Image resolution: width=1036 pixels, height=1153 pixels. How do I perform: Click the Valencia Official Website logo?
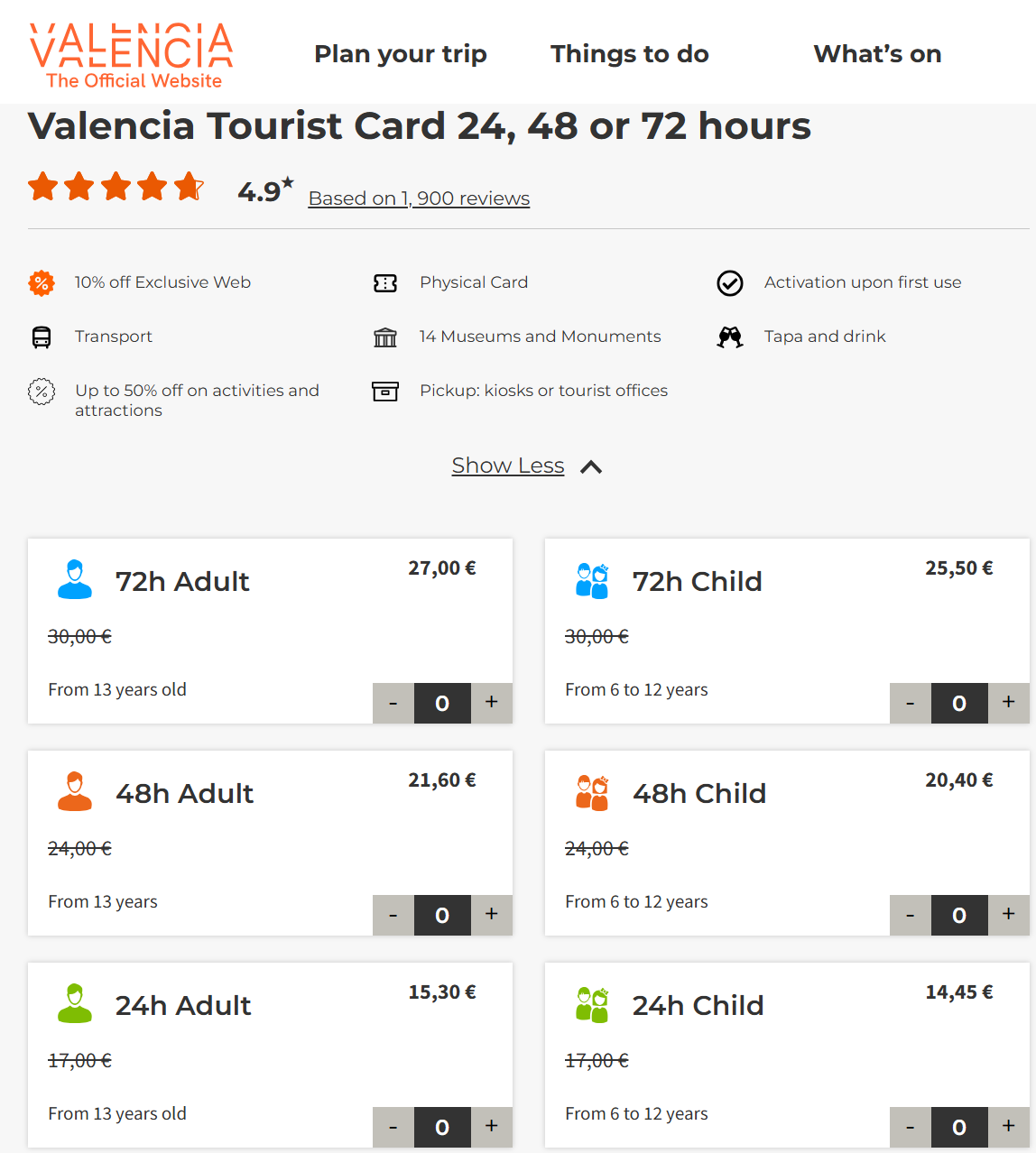(132, 56)
